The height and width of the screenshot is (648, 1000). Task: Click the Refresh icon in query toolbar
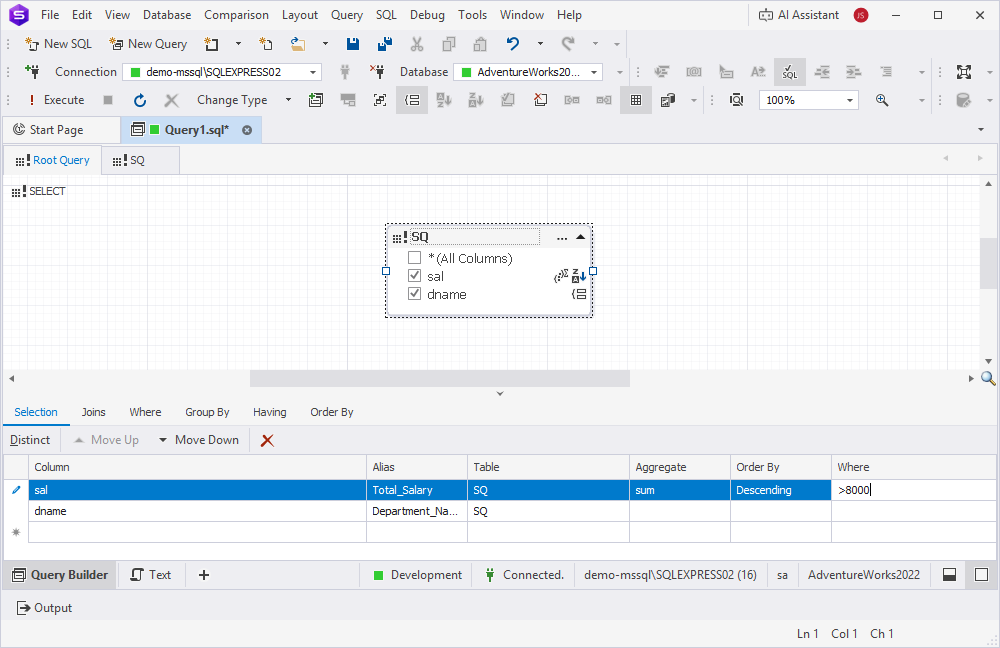click(140, 100)
